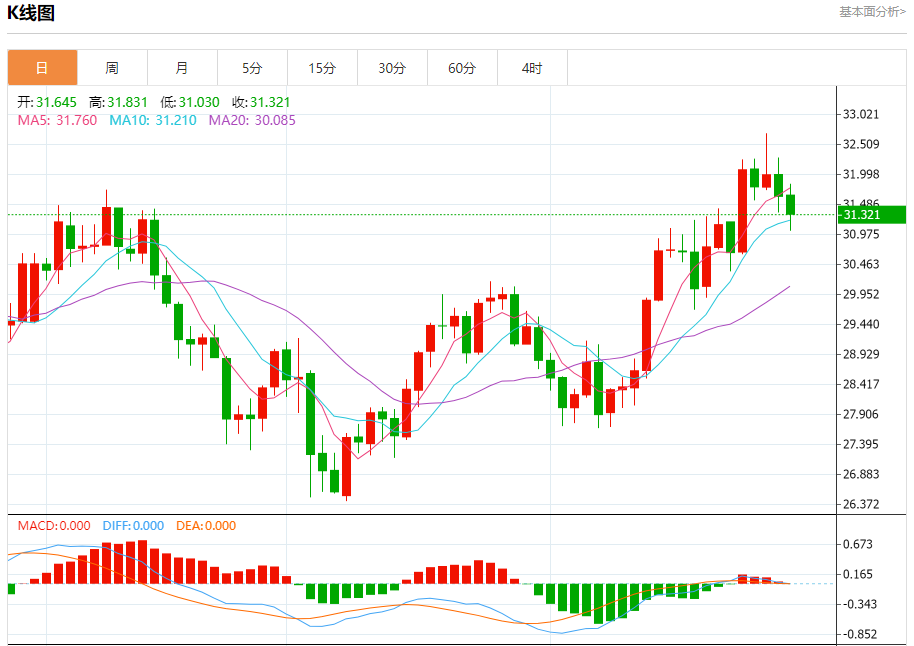914x646 pixels.
Task: Click the 收:31.321 close price value
Action: (261, 103)
